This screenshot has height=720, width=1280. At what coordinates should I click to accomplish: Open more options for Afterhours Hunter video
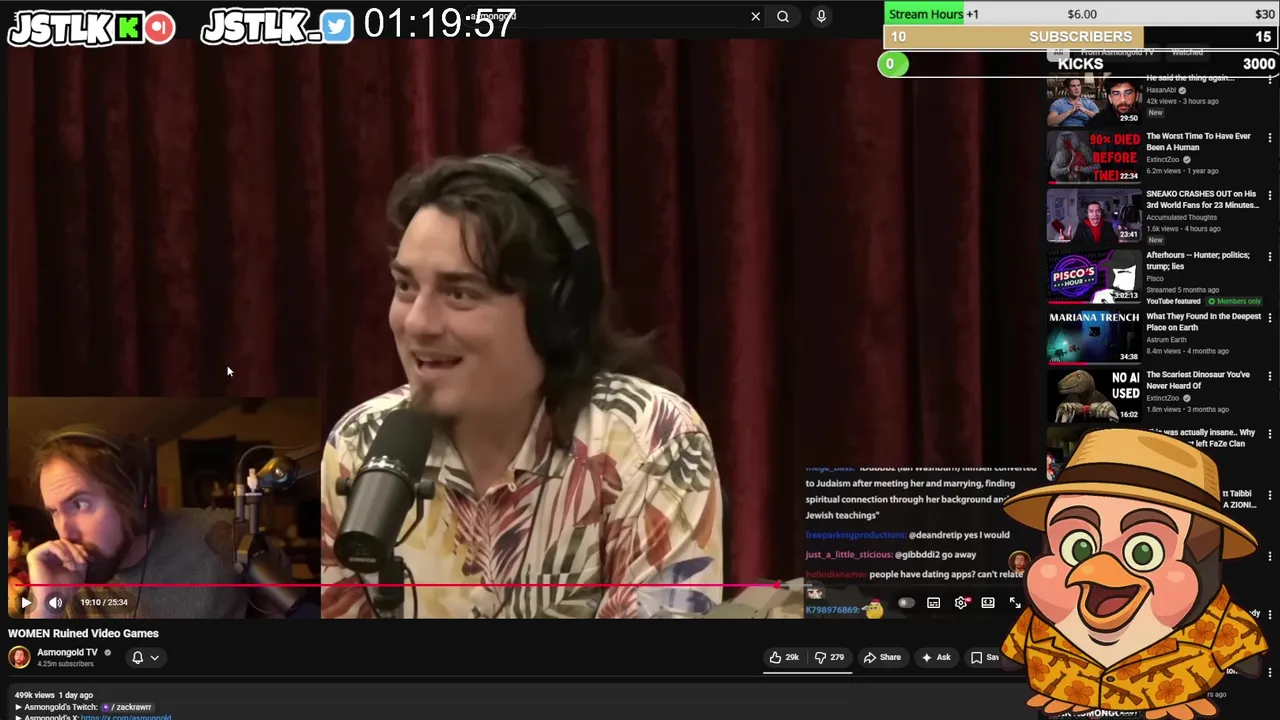coord(1270,257)
